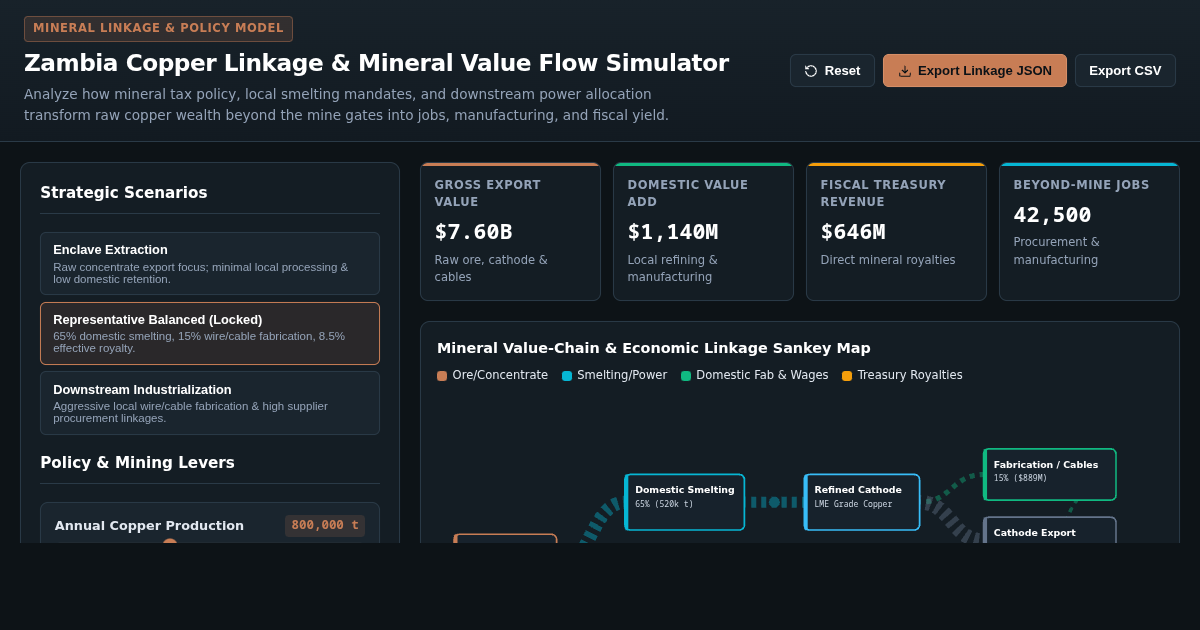
Task: Select the Domestic Smelting Sankey node
Action: (685, 502)
